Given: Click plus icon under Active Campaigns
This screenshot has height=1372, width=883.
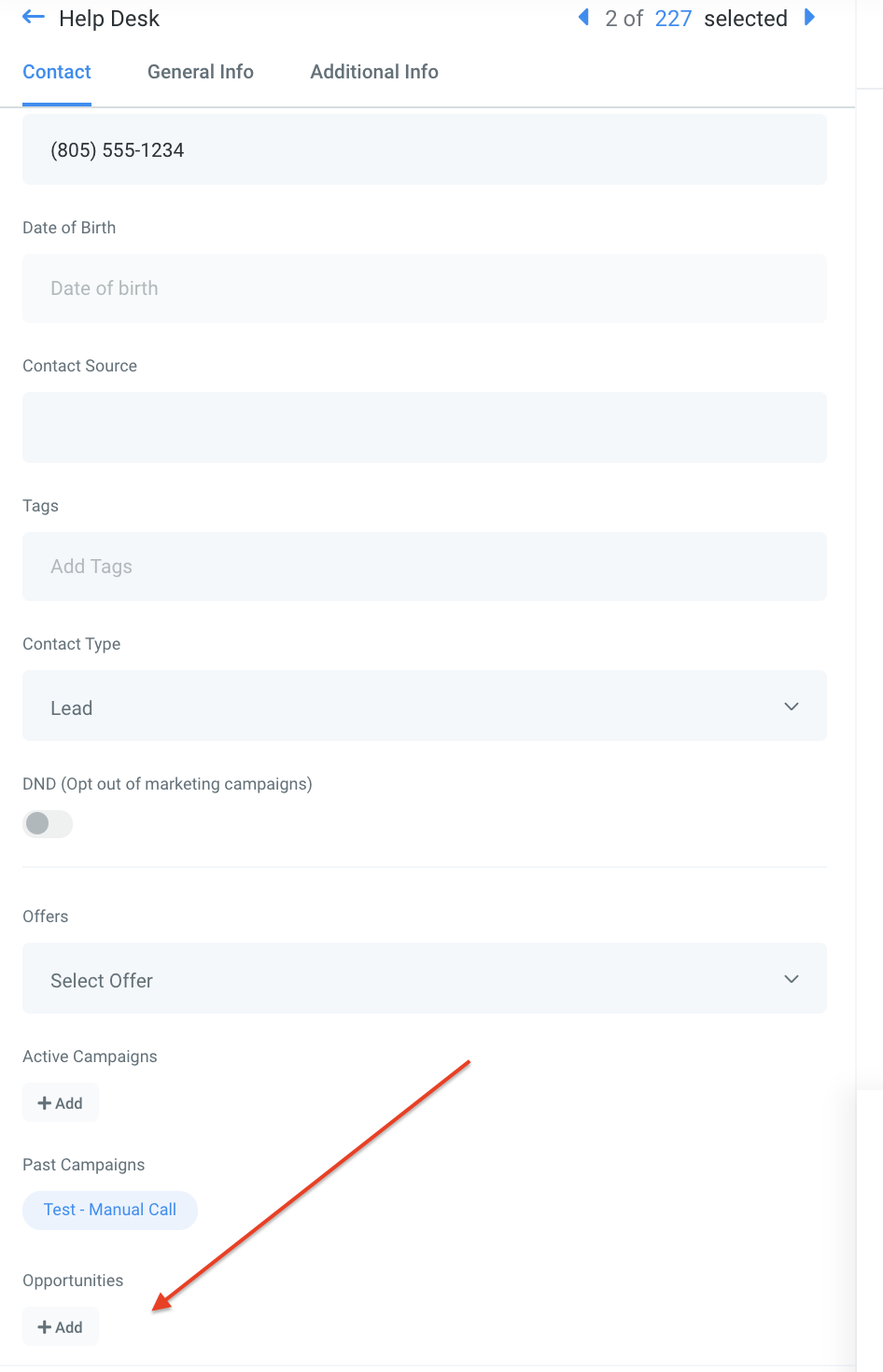Looking at the screenshot, I should pyautogui.click(x=45, y=1103).
